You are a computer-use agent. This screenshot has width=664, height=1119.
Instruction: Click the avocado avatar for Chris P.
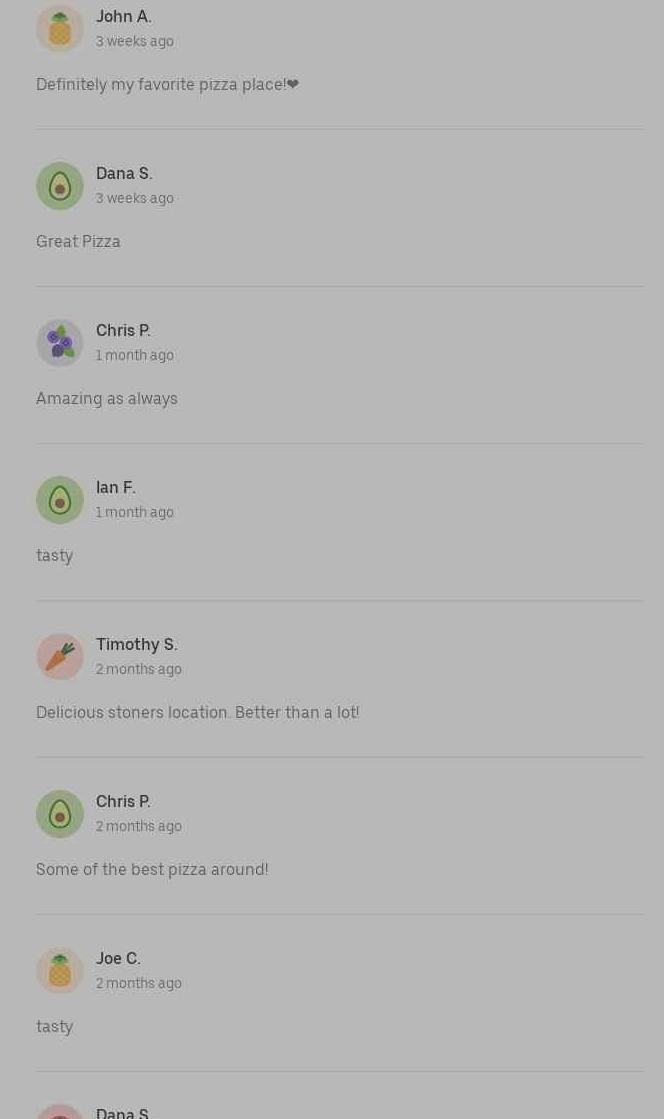60,814
